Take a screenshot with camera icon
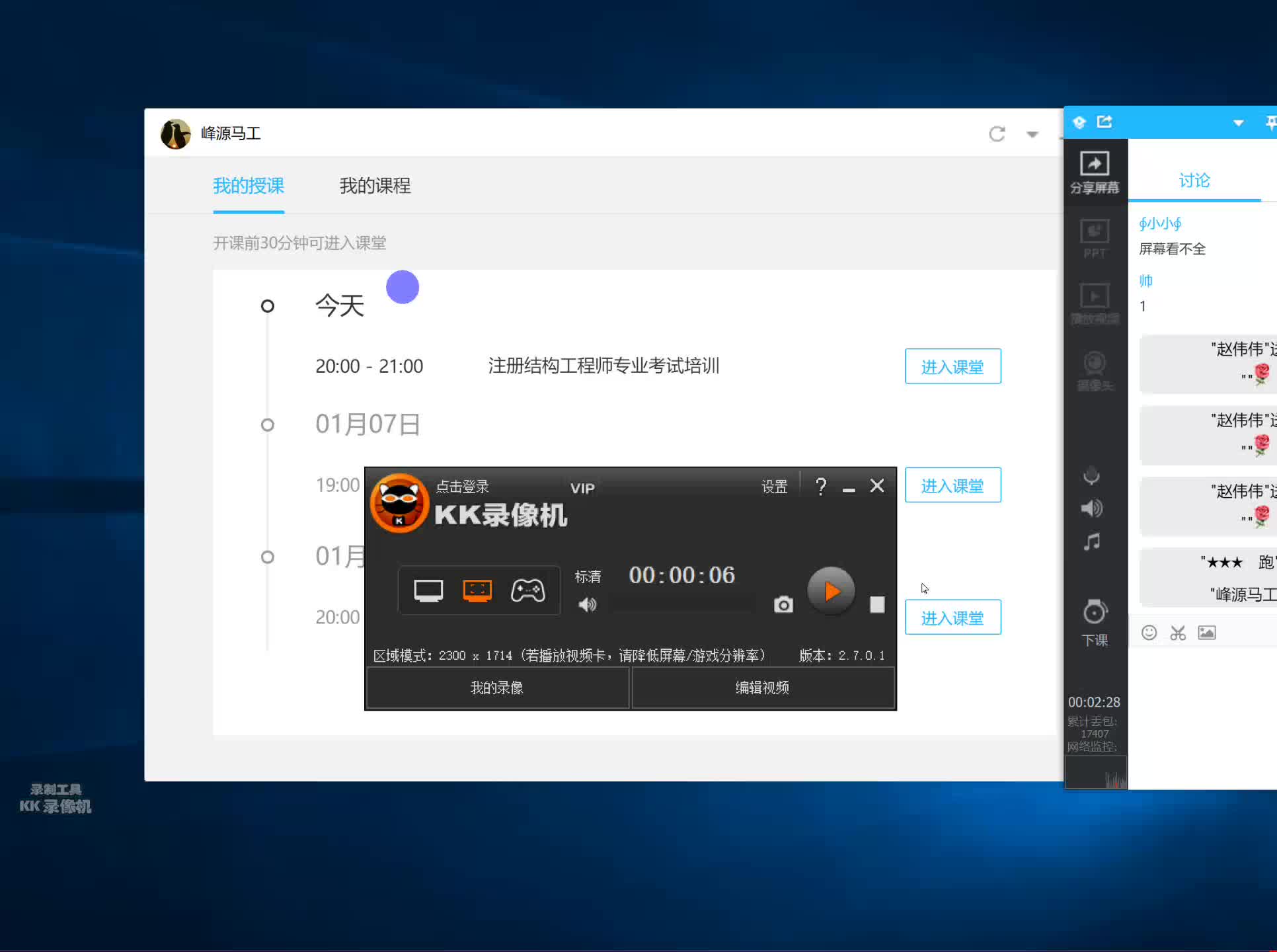 coord(783,604)
